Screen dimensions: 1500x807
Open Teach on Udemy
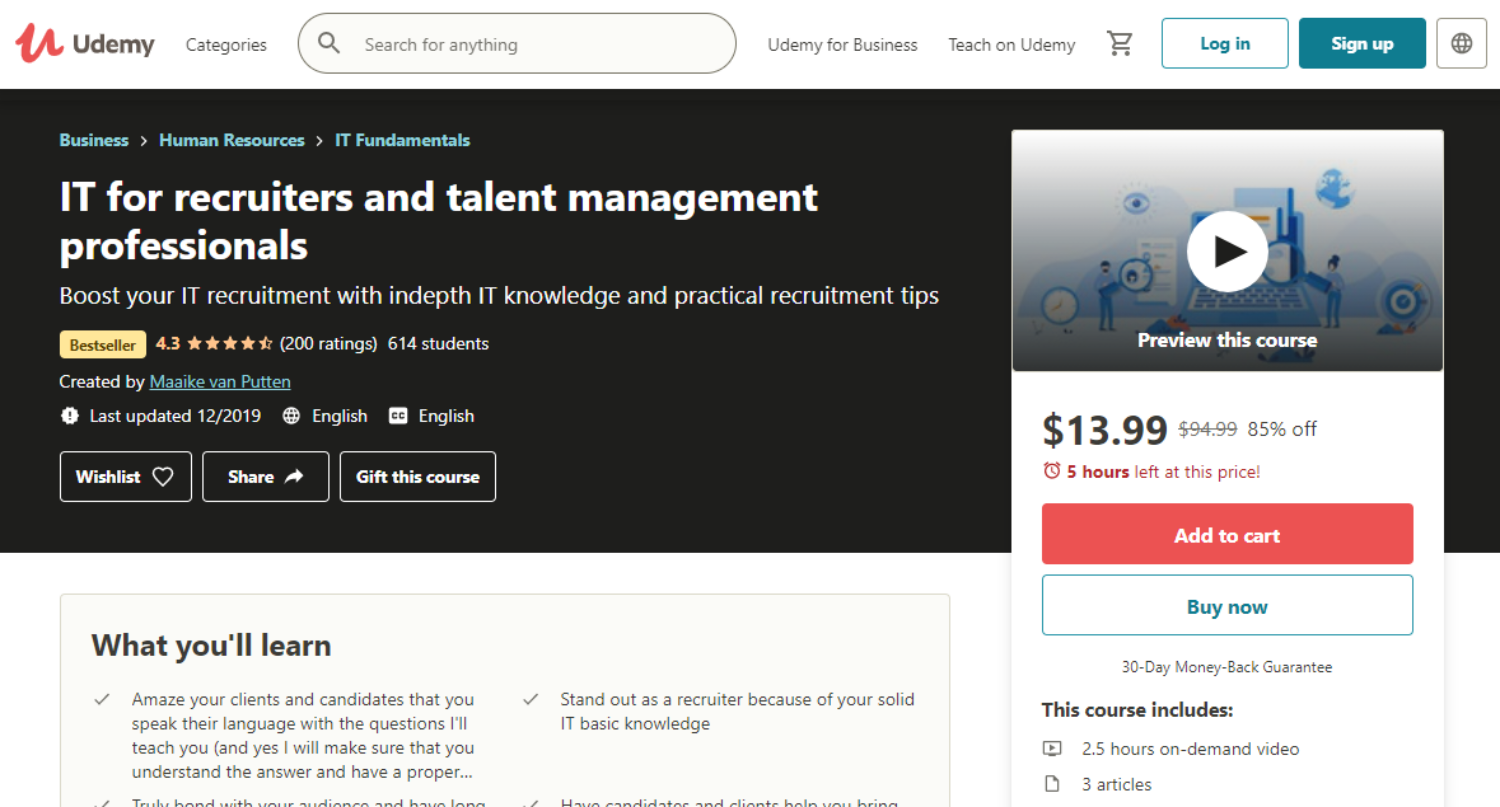click(1011, 45)
